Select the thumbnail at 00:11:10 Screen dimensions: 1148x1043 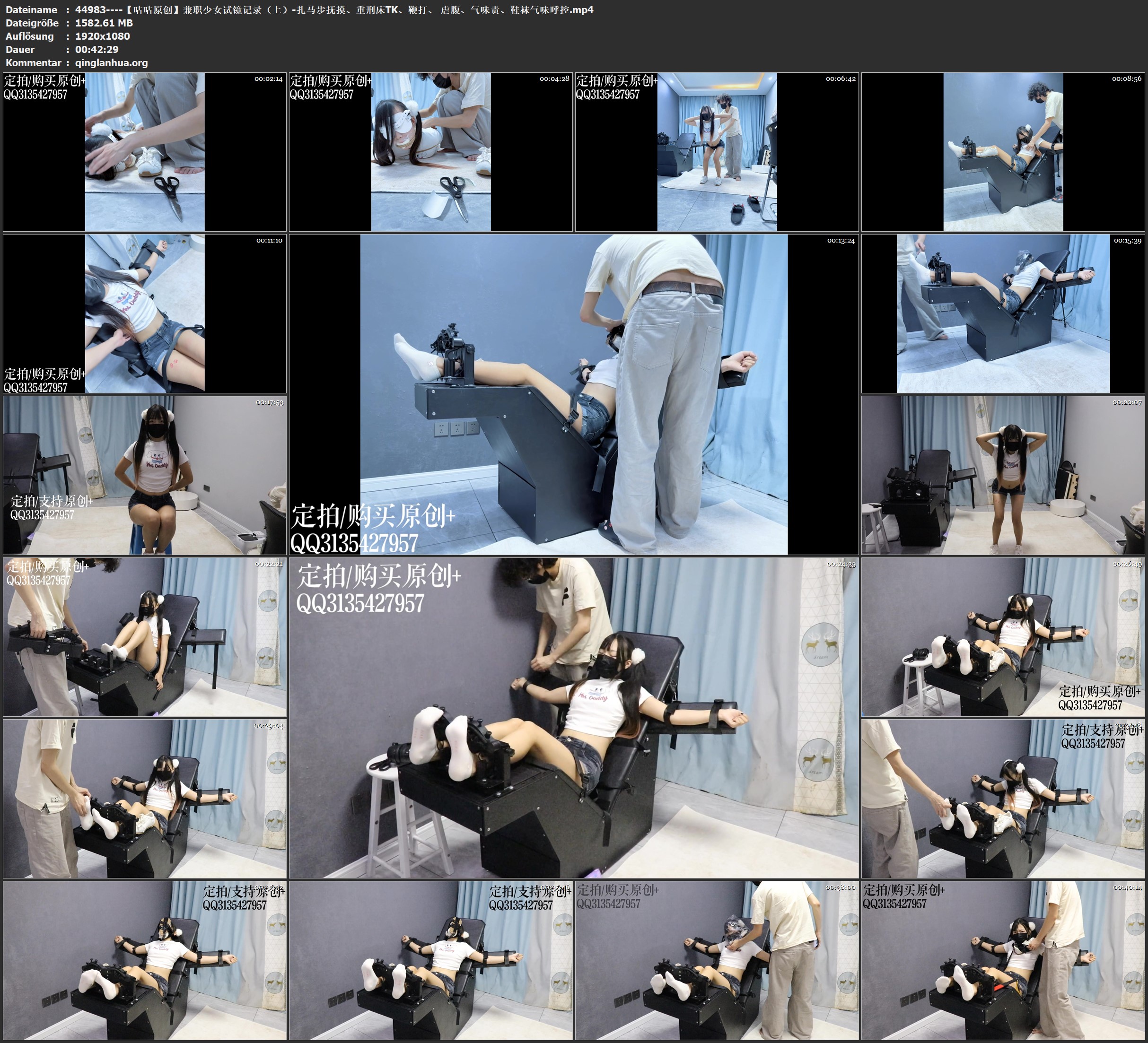(145, 313)
